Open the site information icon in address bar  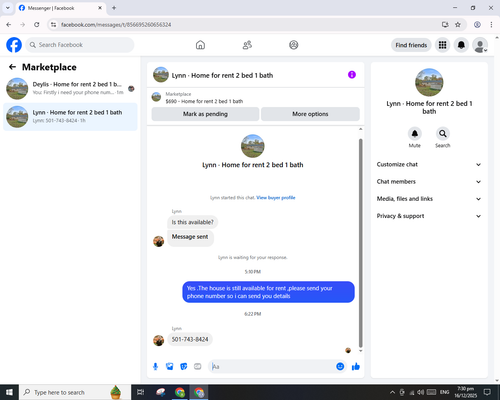[x=54, y=25]
